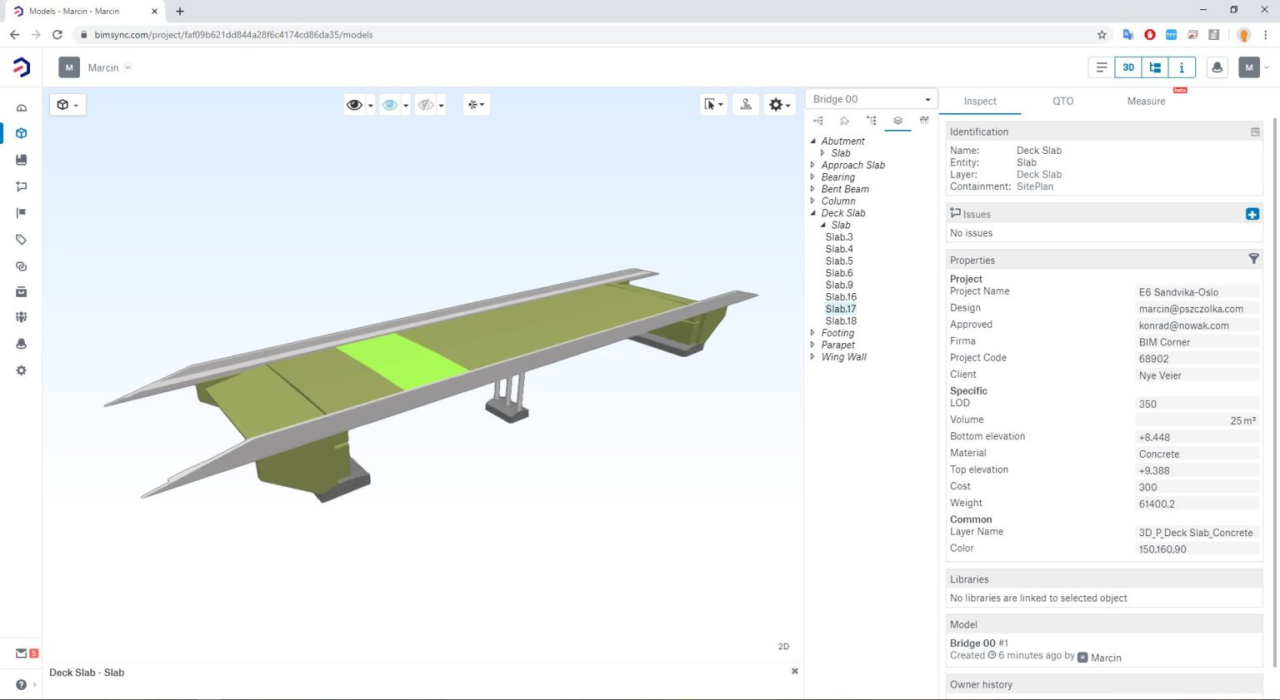The image size is (1280, 700).
Task: Open viewer settings gear in 3D toolbar
Action: (x=776, y=104)
